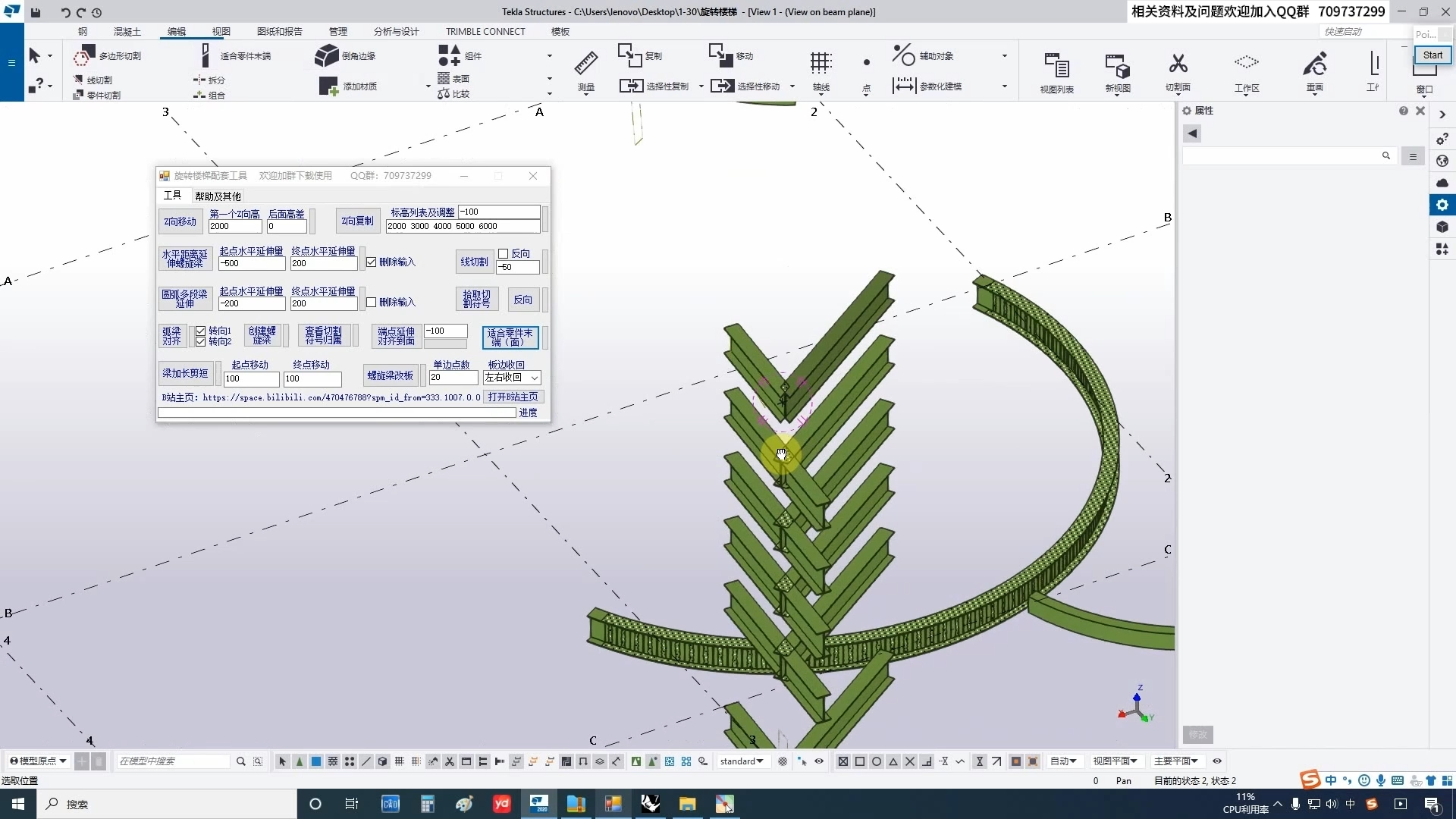This screenshot has width=1456, height=819.
Task: Enable the 反向 checkbox near 线切割
Action: coord(504,253)
